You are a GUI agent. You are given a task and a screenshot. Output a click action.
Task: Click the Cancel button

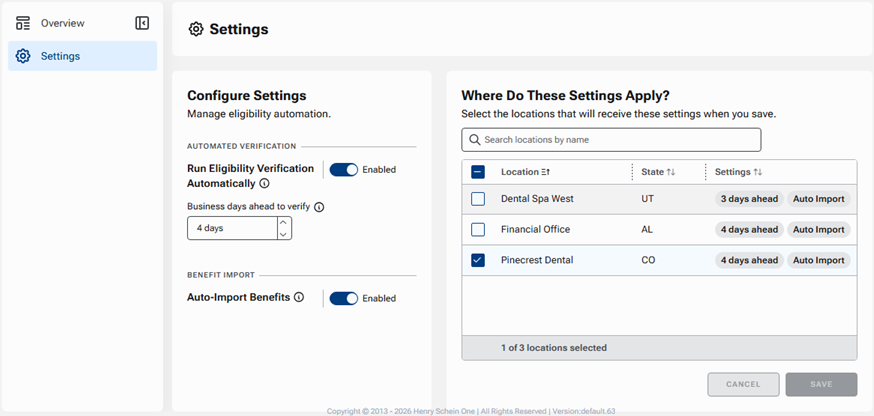(x=743, y=384)
